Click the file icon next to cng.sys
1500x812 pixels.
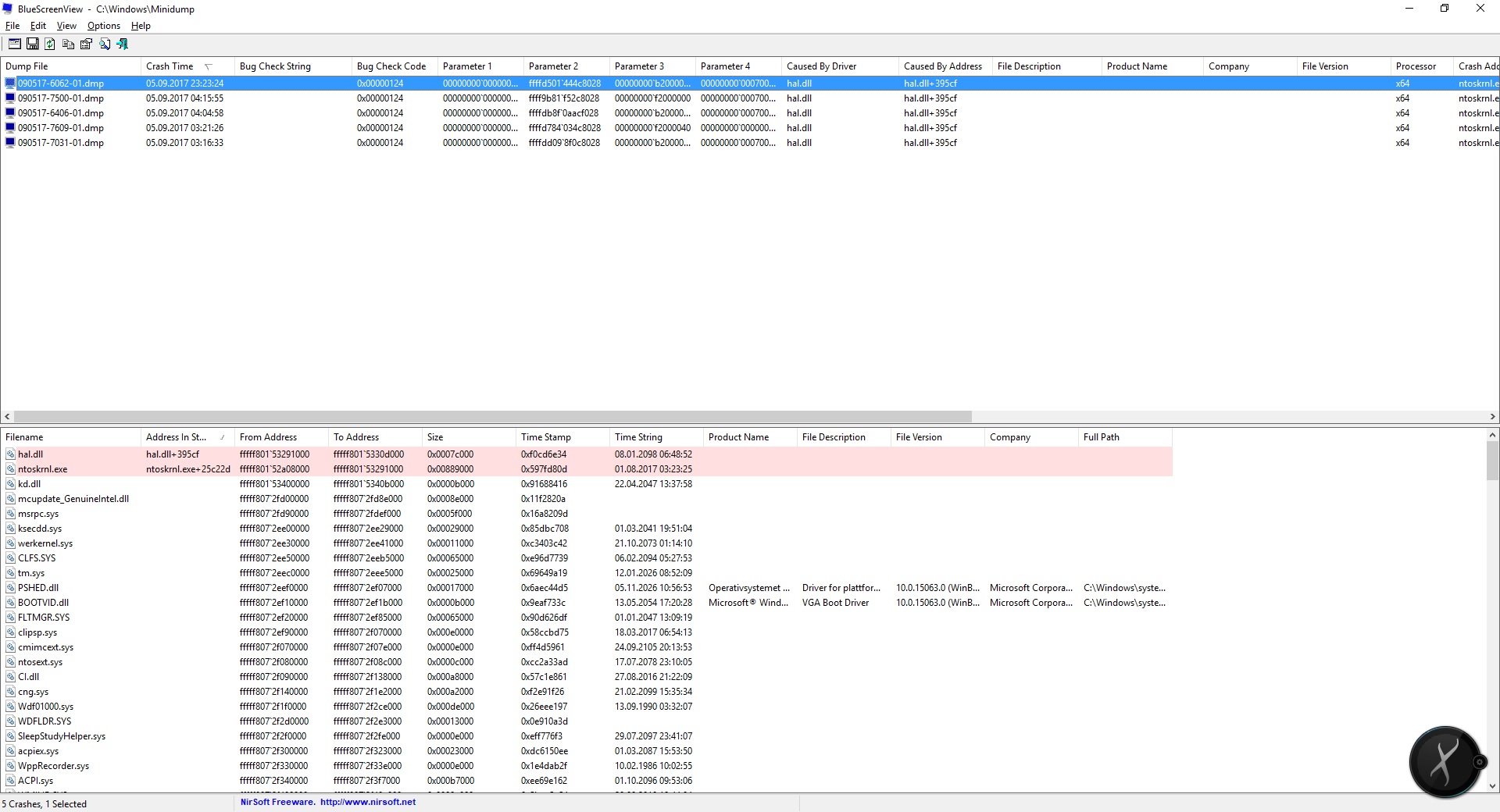pos(10,692)
